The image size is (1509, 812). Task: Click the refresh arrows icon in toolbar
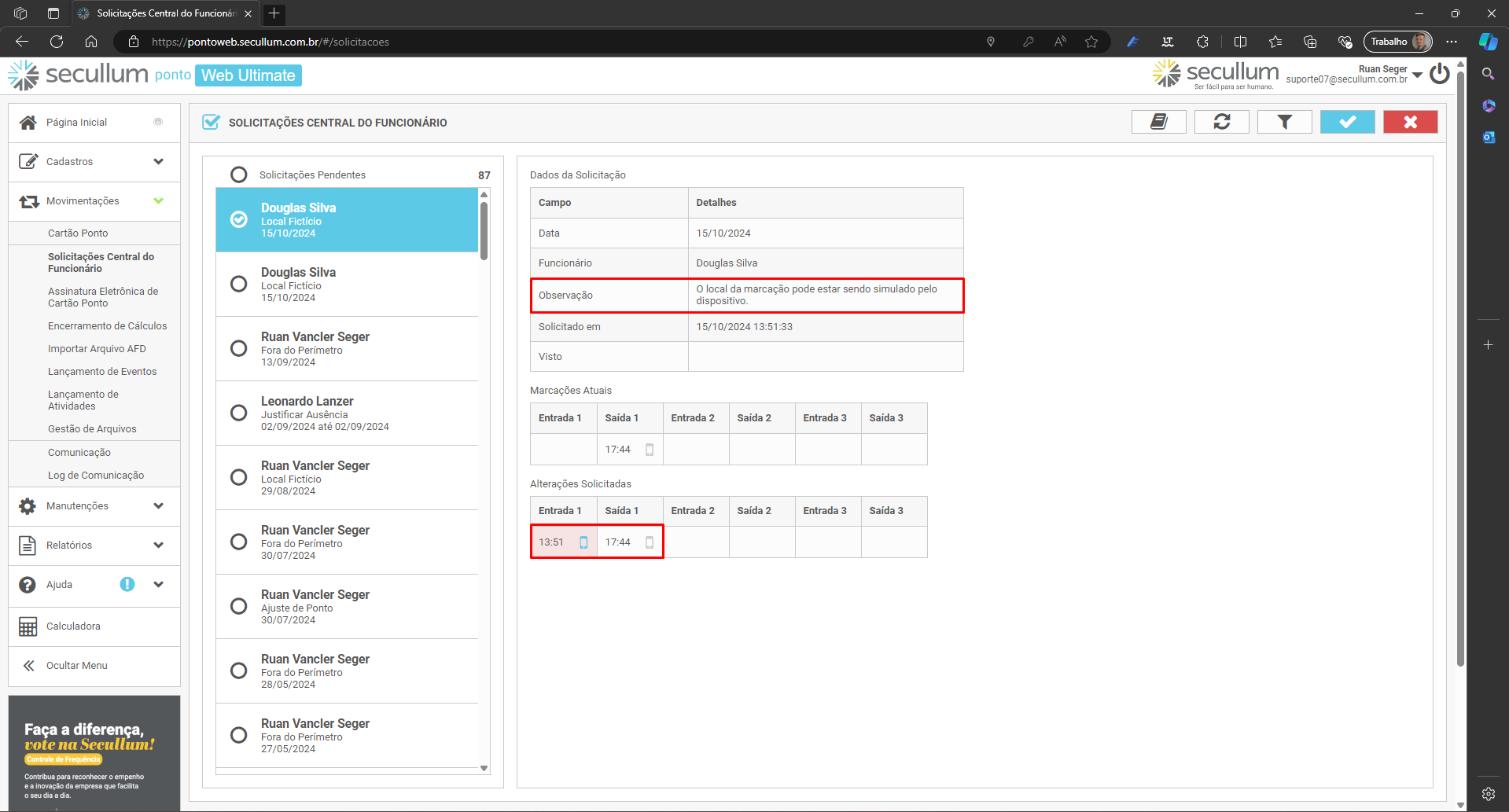(x=1221, y=122)
